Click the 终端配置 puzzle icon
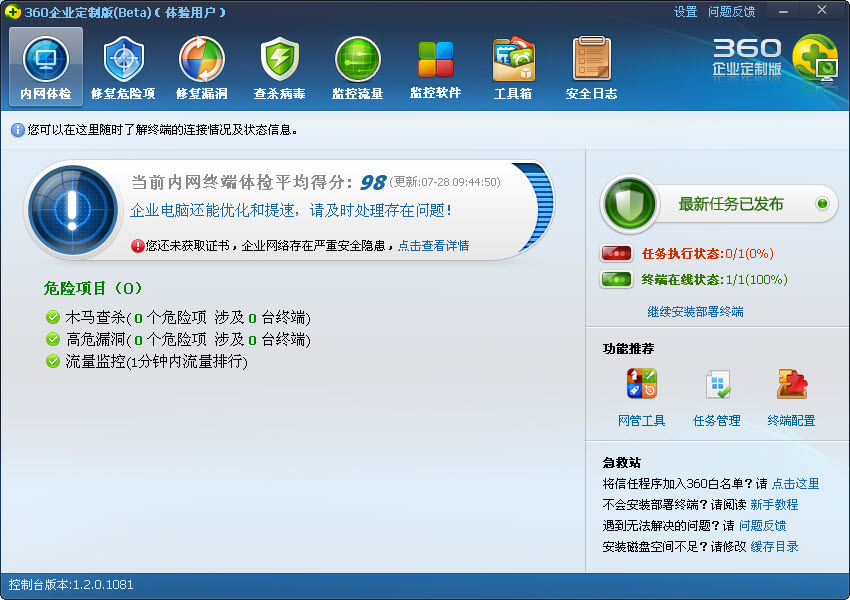This screenshot has width=850, height=600. tap(792, 383)
